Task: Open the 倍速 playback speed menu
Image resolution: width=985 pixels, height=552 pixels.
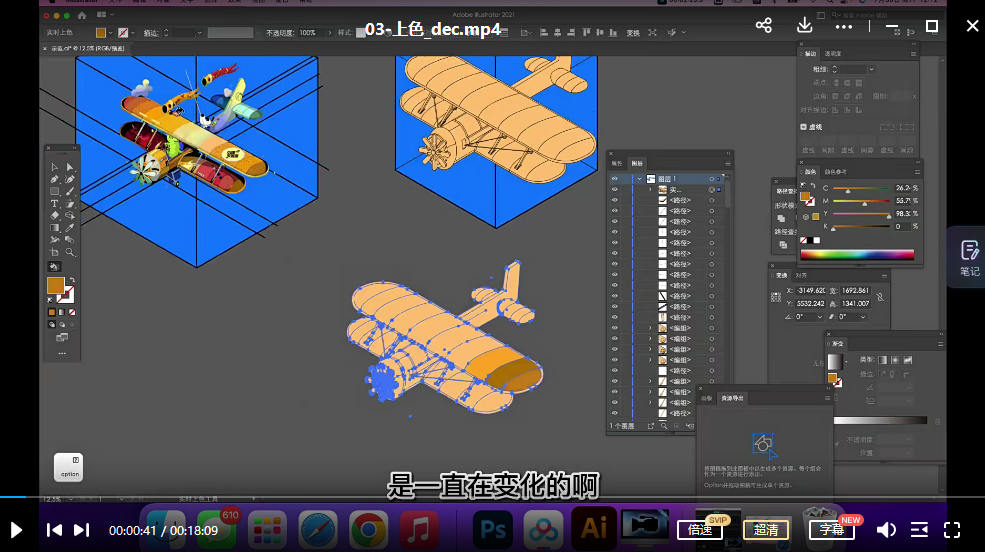Action: point(700,530)
